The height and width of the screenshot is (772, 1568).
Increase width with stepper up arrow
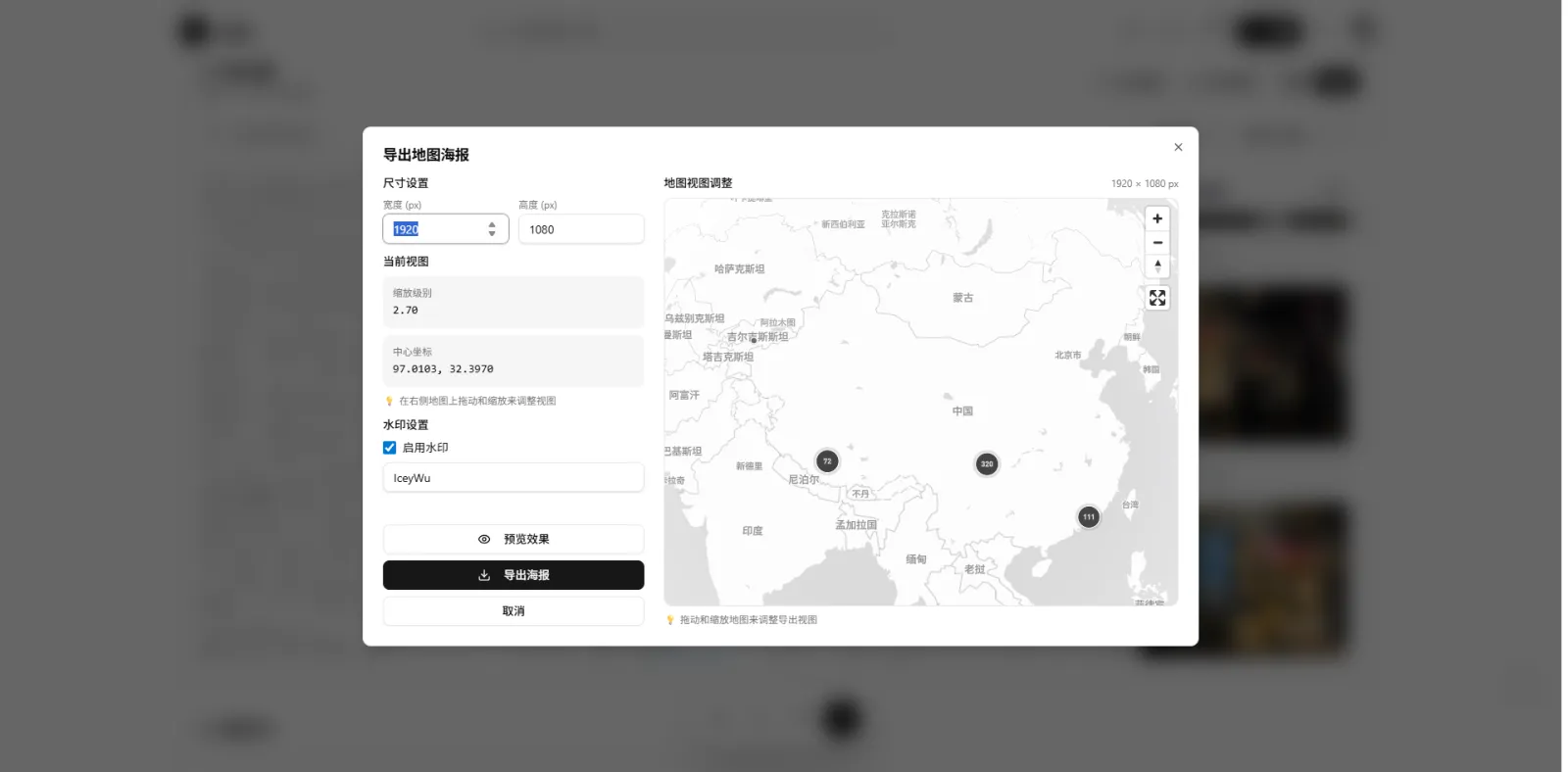pyautogui.click(x=492, y=224)
